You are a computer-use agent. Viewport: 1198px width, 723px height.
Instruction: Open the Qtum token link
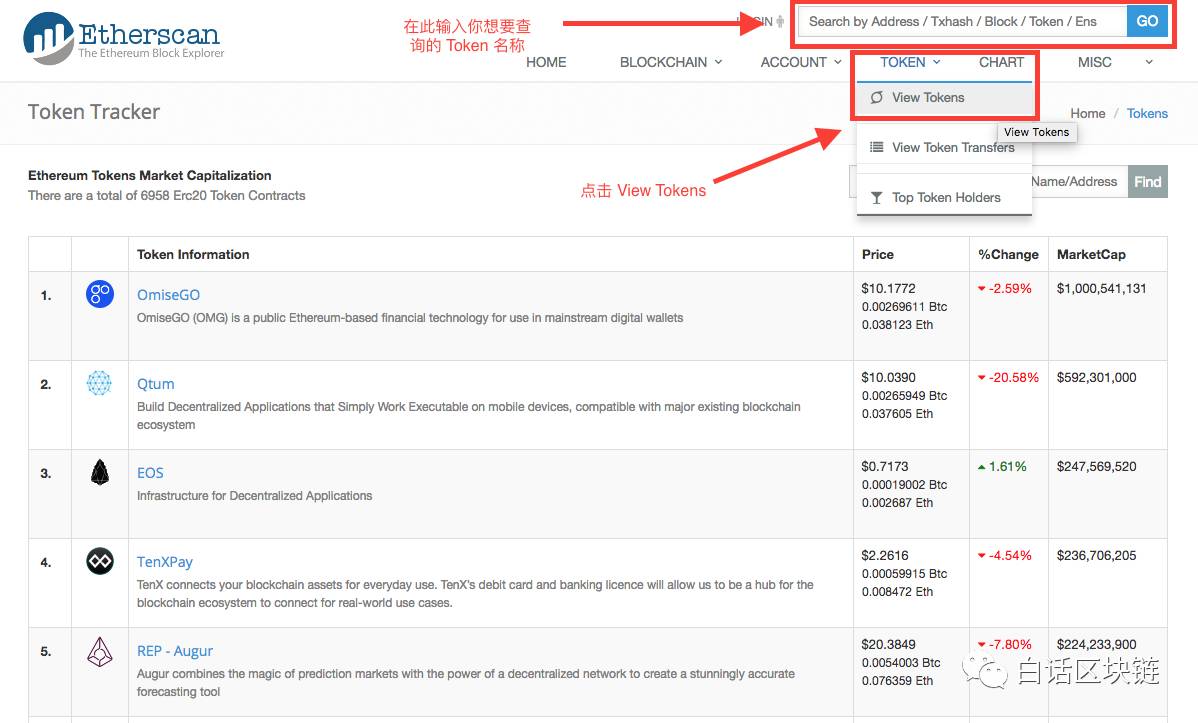tap(156, 384)
